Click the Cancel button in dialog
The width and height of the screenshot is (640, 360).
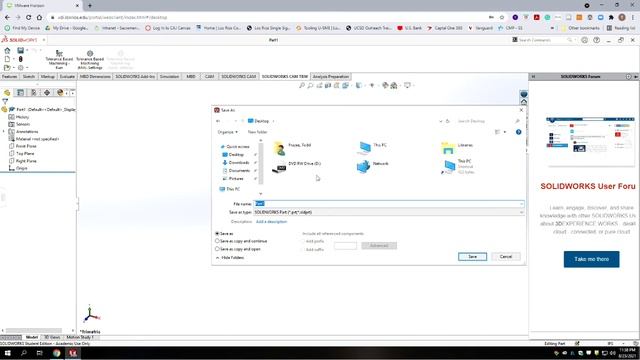(x=506, y=257)
